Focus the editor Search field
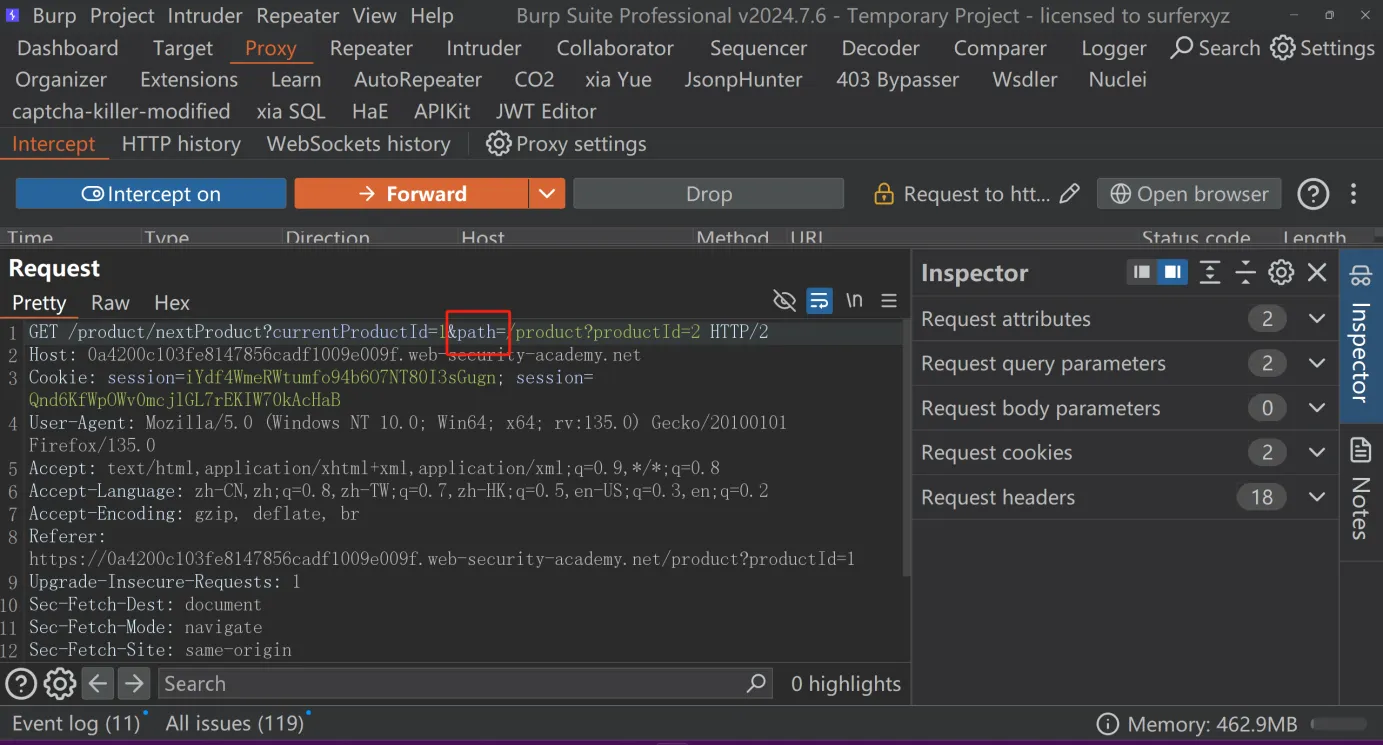This screenshot has height=745, width=1383. click(x=465, y=684)
